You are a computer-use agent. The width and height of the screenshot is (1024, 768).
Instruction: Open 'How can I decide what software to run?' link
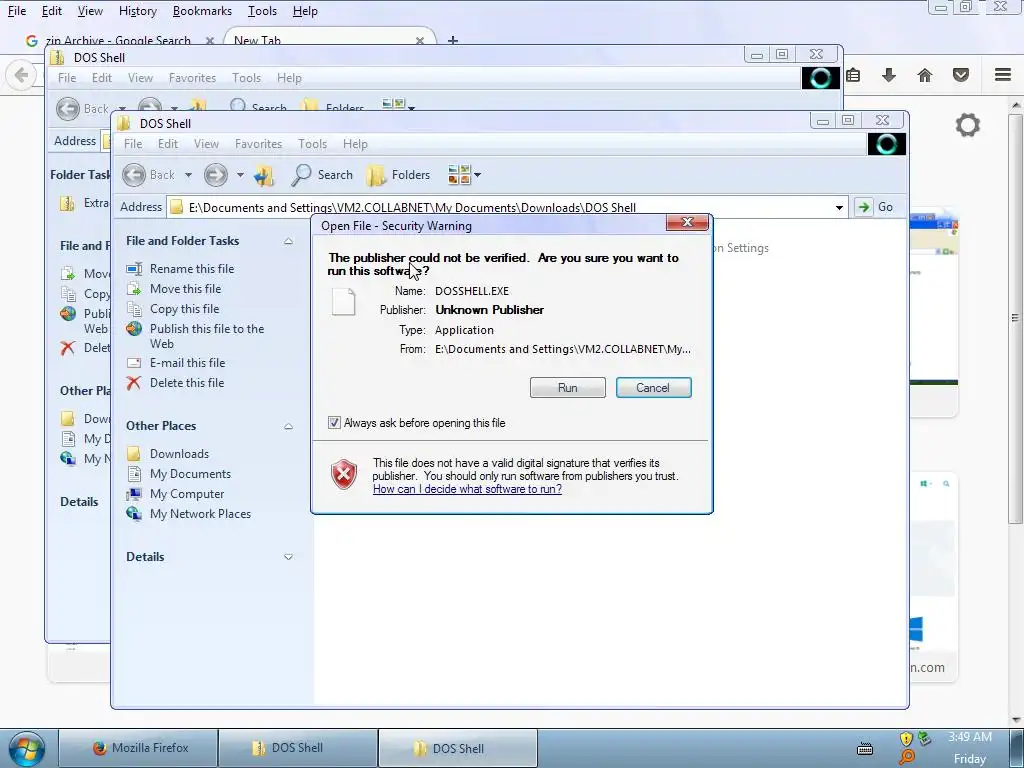pos(467,489)
